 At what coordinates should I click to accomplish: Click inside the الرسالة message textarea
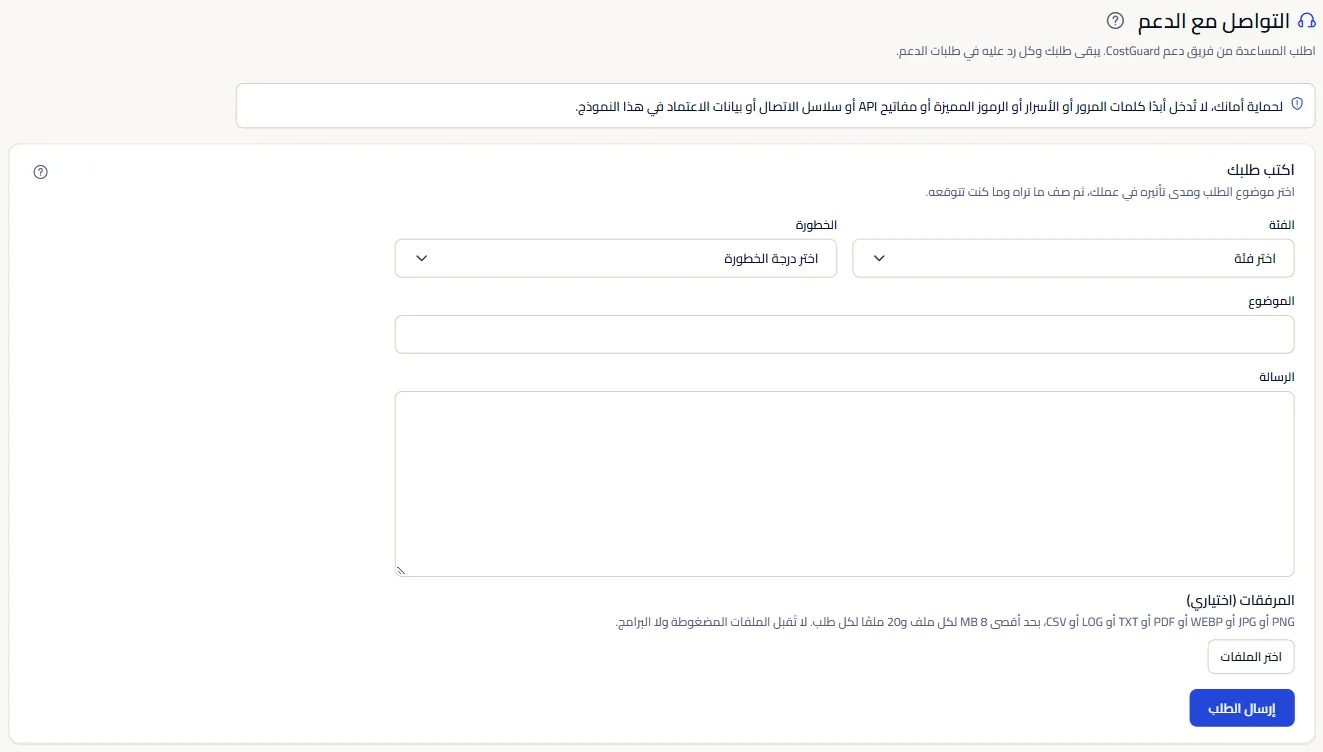[x=845, y=484]
